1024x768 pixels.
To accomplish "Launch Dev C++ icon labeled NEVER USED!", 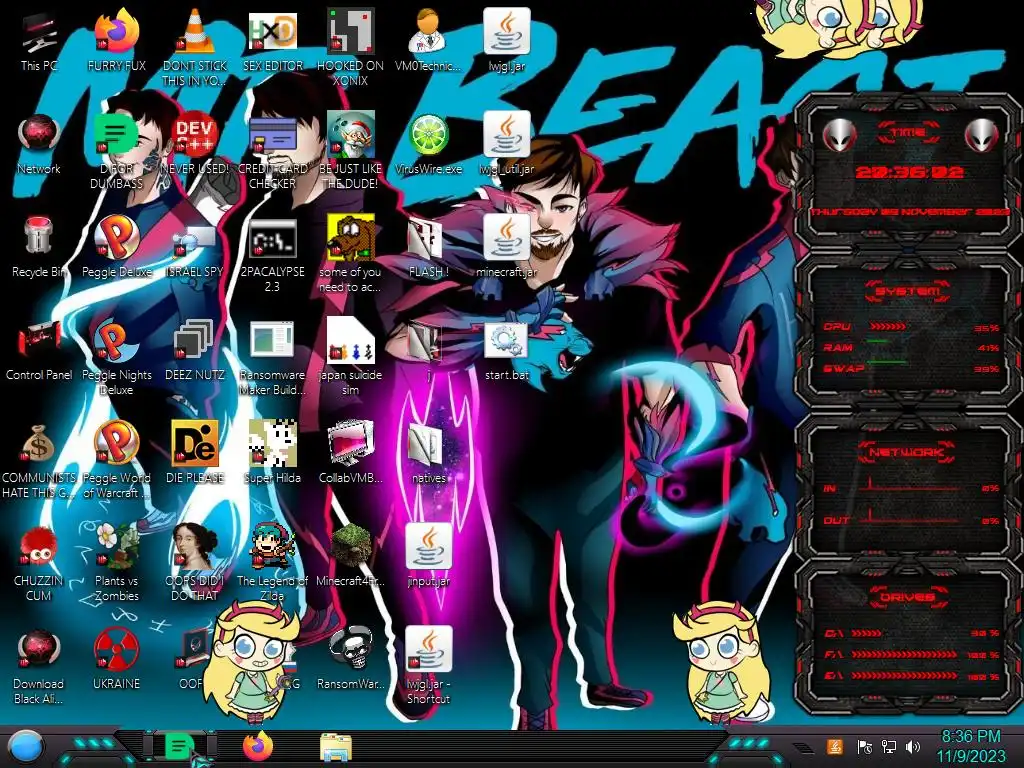I will pyautogui.click(x=195, y=135).
